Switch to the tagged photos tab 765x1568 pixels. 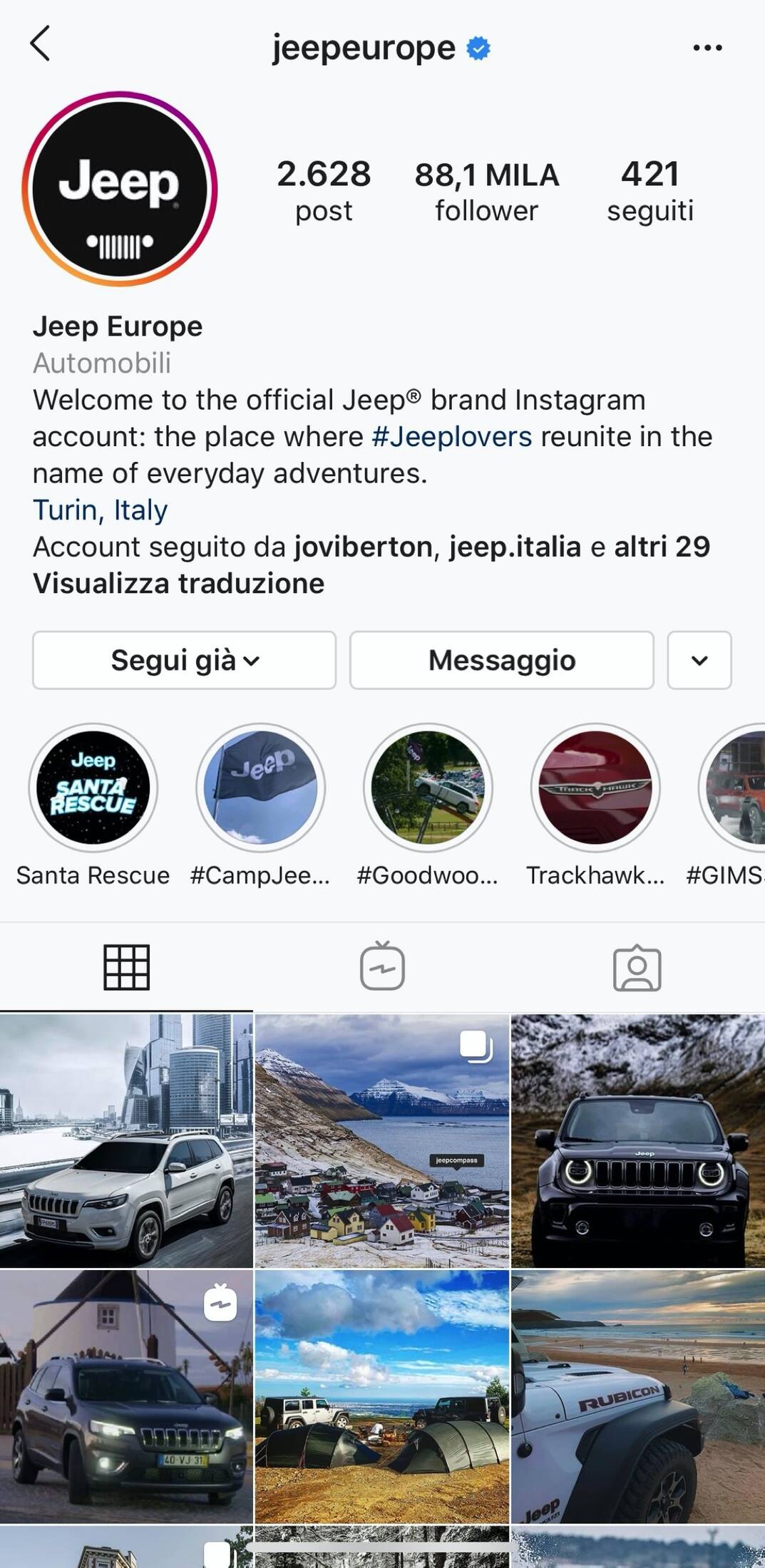[637, 968]
